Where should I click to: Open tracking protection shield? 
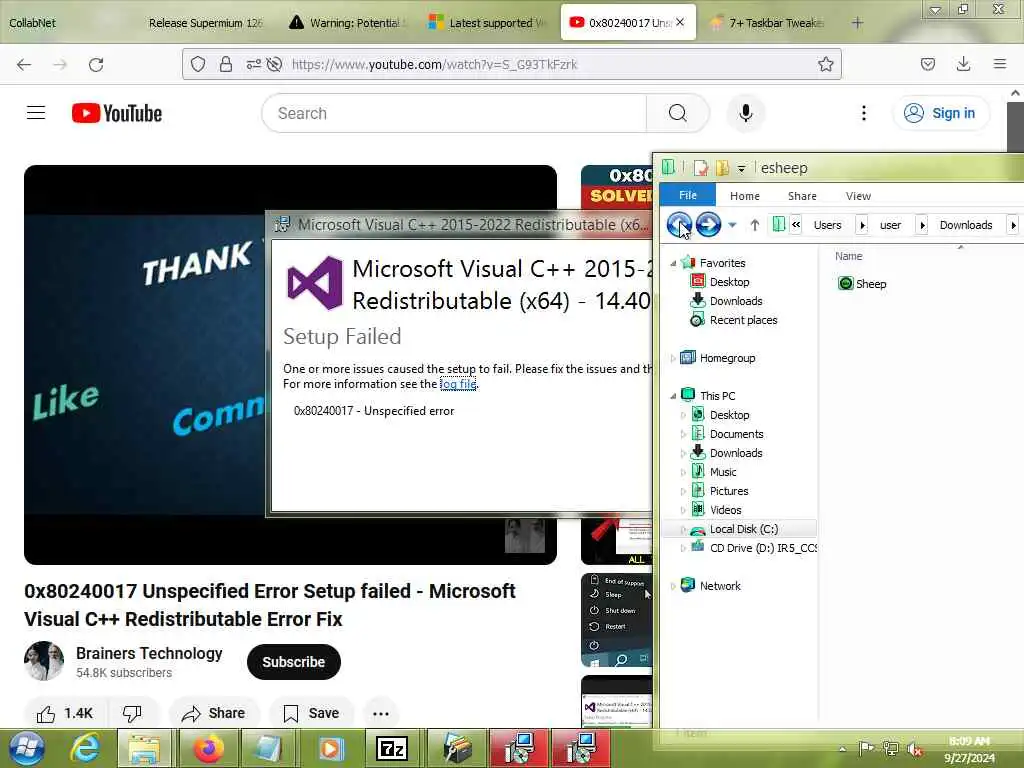(198, 64)
